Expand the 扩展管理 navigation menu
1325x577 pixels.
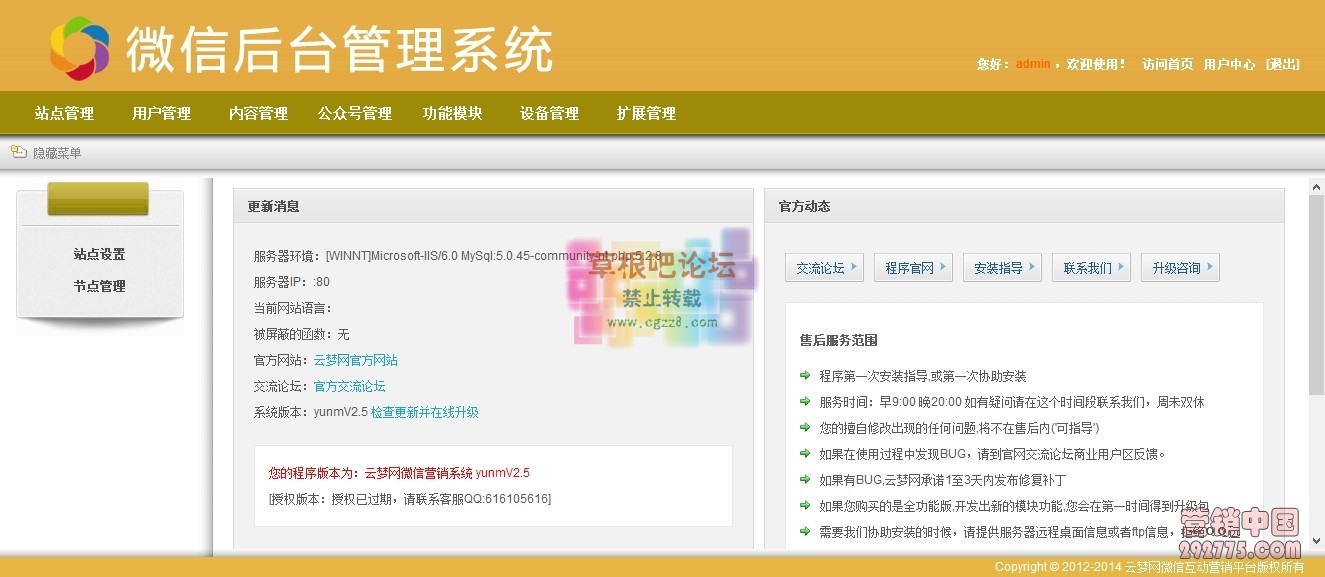[x=646, y=114]
